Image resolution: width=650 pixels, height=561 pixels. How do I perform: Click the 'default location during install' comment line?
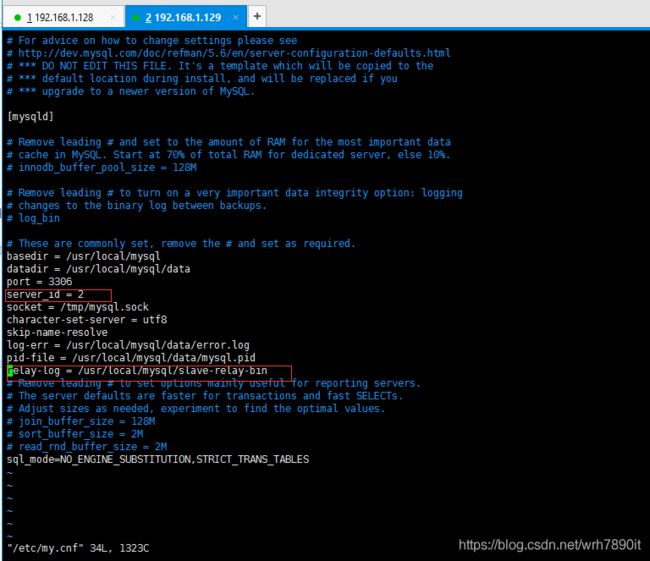[202, 78]
